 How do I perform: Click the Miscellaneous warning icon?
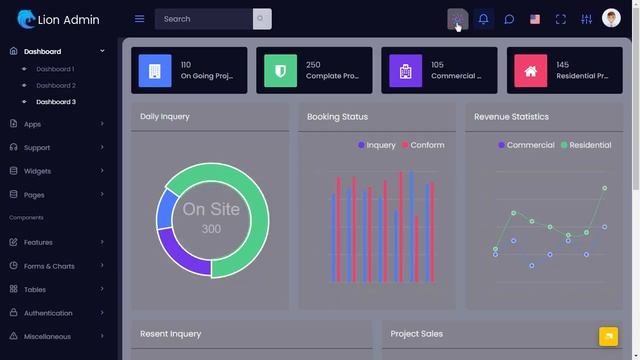13,336
